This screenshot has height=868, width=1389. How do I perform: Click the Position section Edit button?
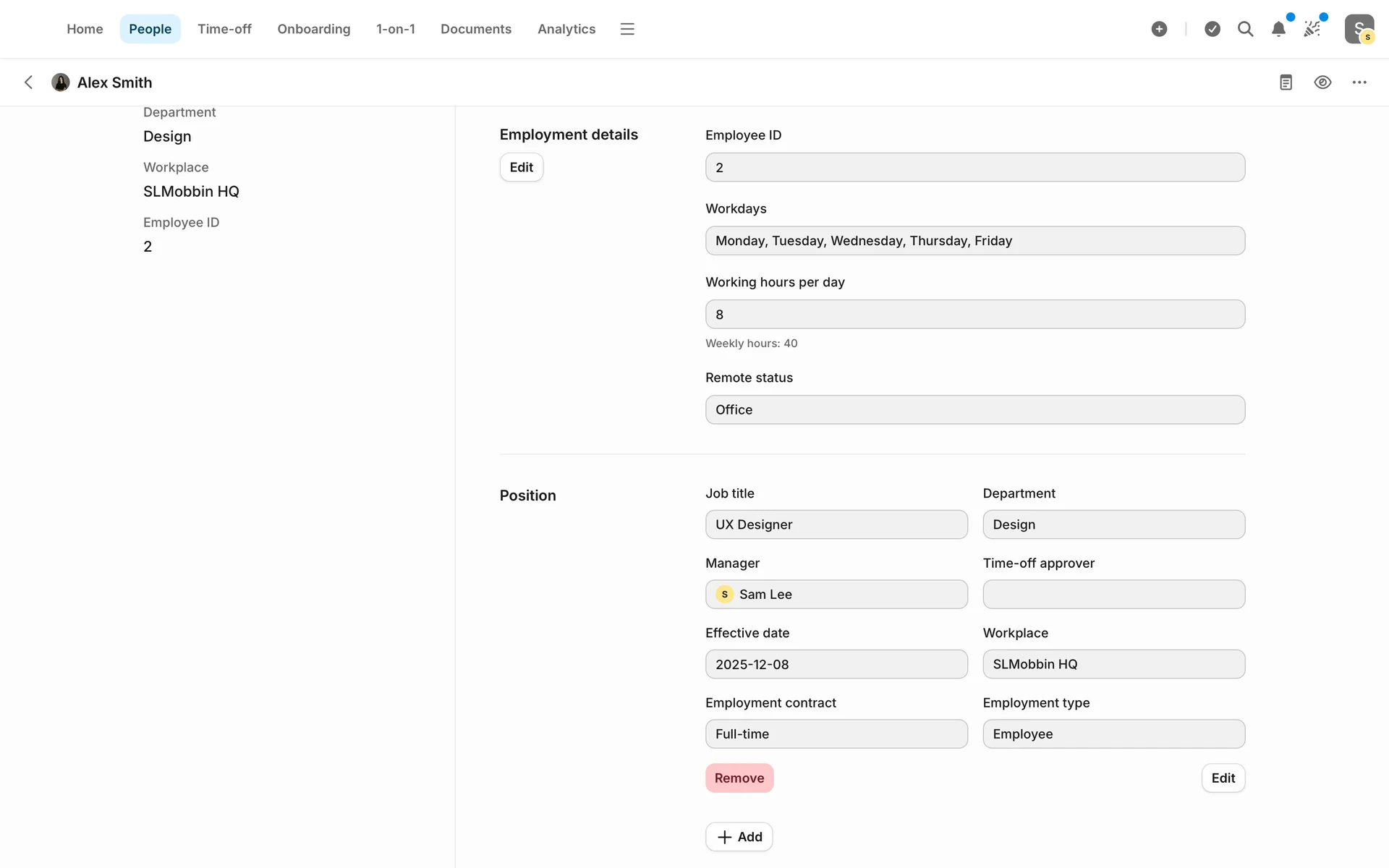click(x=1223, y=778)
